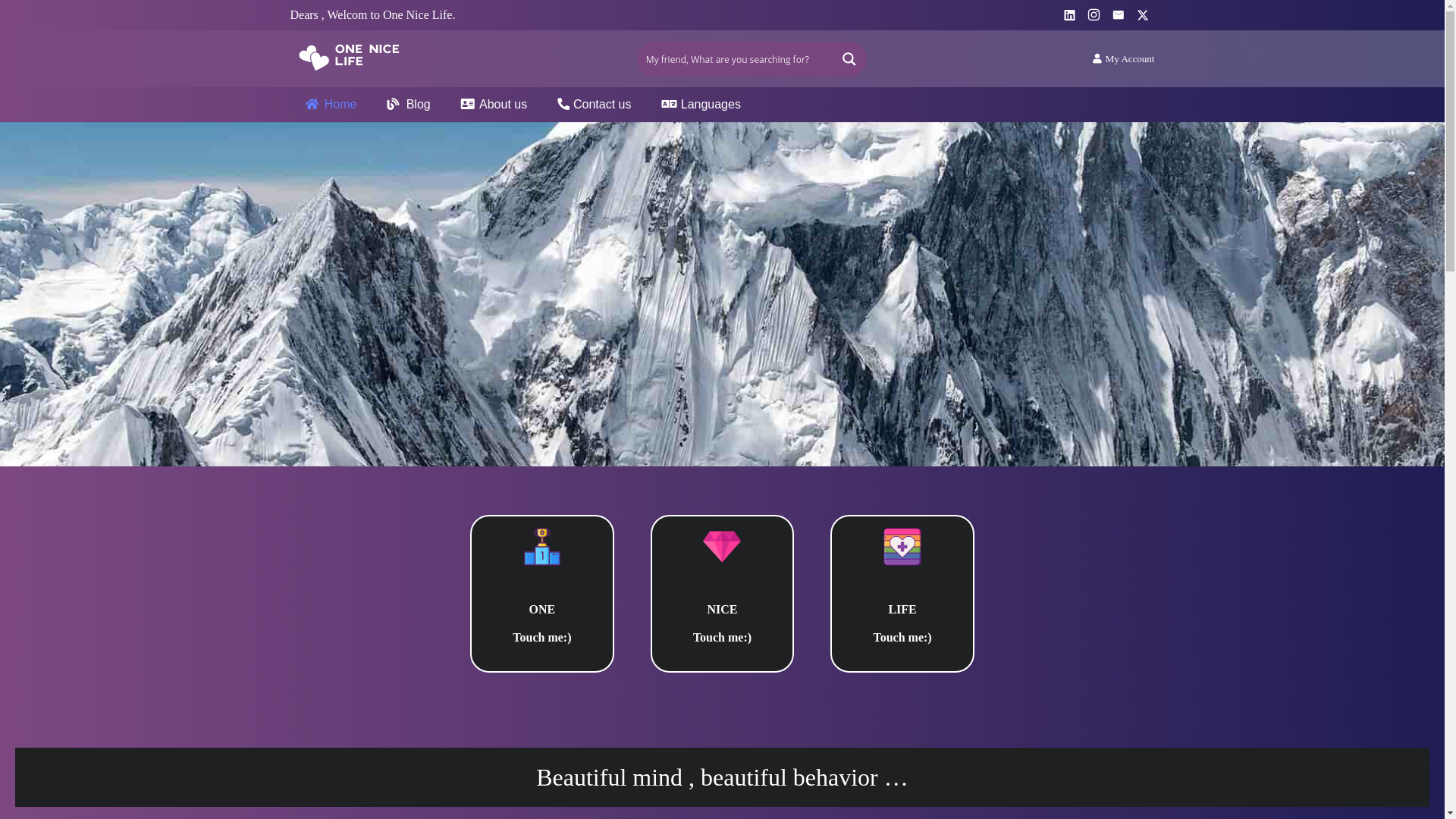Click the trophy podium icon on ONE card
Screen dimensions: 1456x819
tap(542, 547)
